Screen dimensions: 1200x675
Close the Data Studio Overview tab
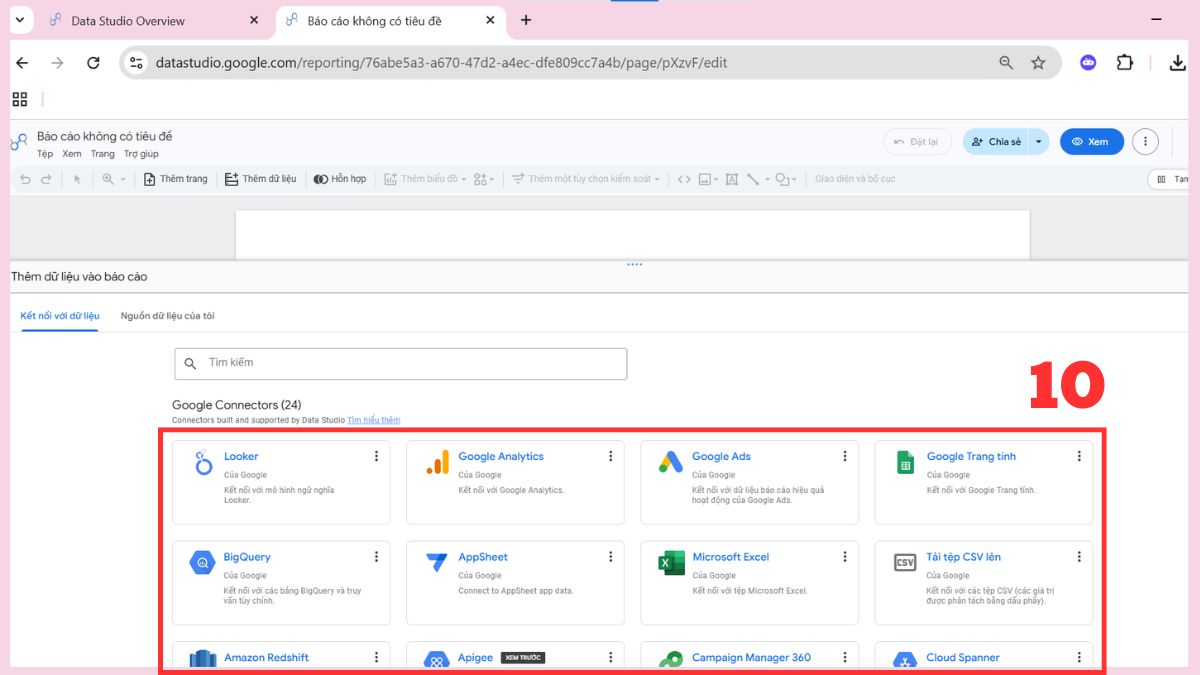pyautogui.click(x=254, y=20)
